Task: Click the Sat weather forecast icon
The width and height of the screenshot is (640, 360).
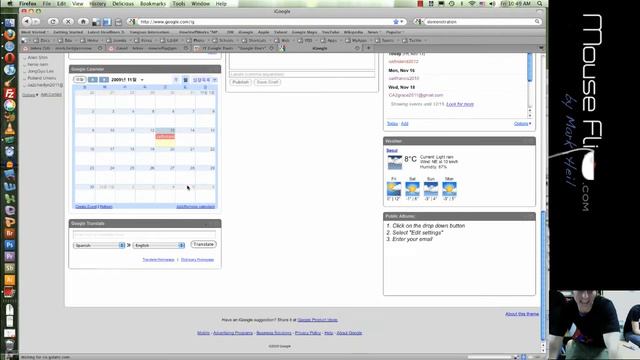Action: [412, 189]
